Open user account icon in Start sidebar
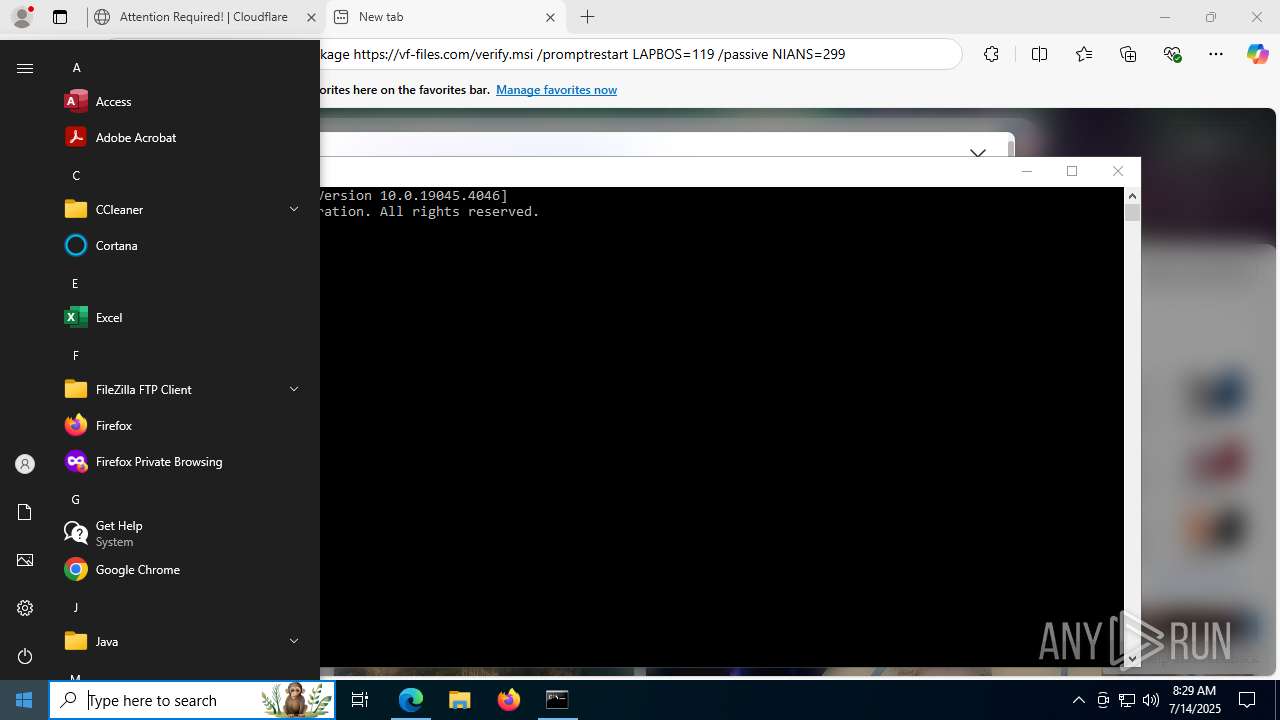 click(25, 464)
